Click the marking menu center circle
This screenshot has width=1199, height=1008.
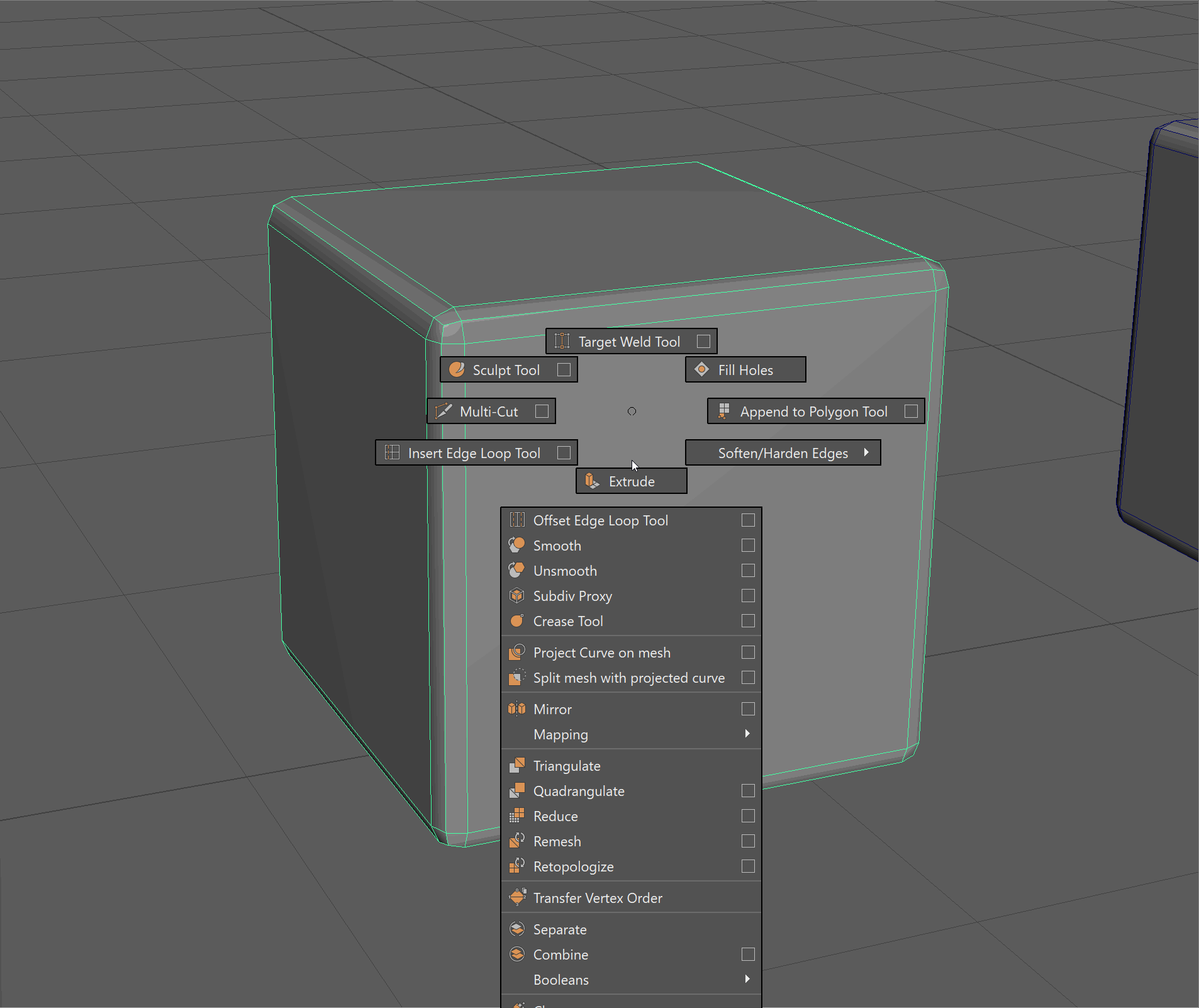(x=632, y=411)
